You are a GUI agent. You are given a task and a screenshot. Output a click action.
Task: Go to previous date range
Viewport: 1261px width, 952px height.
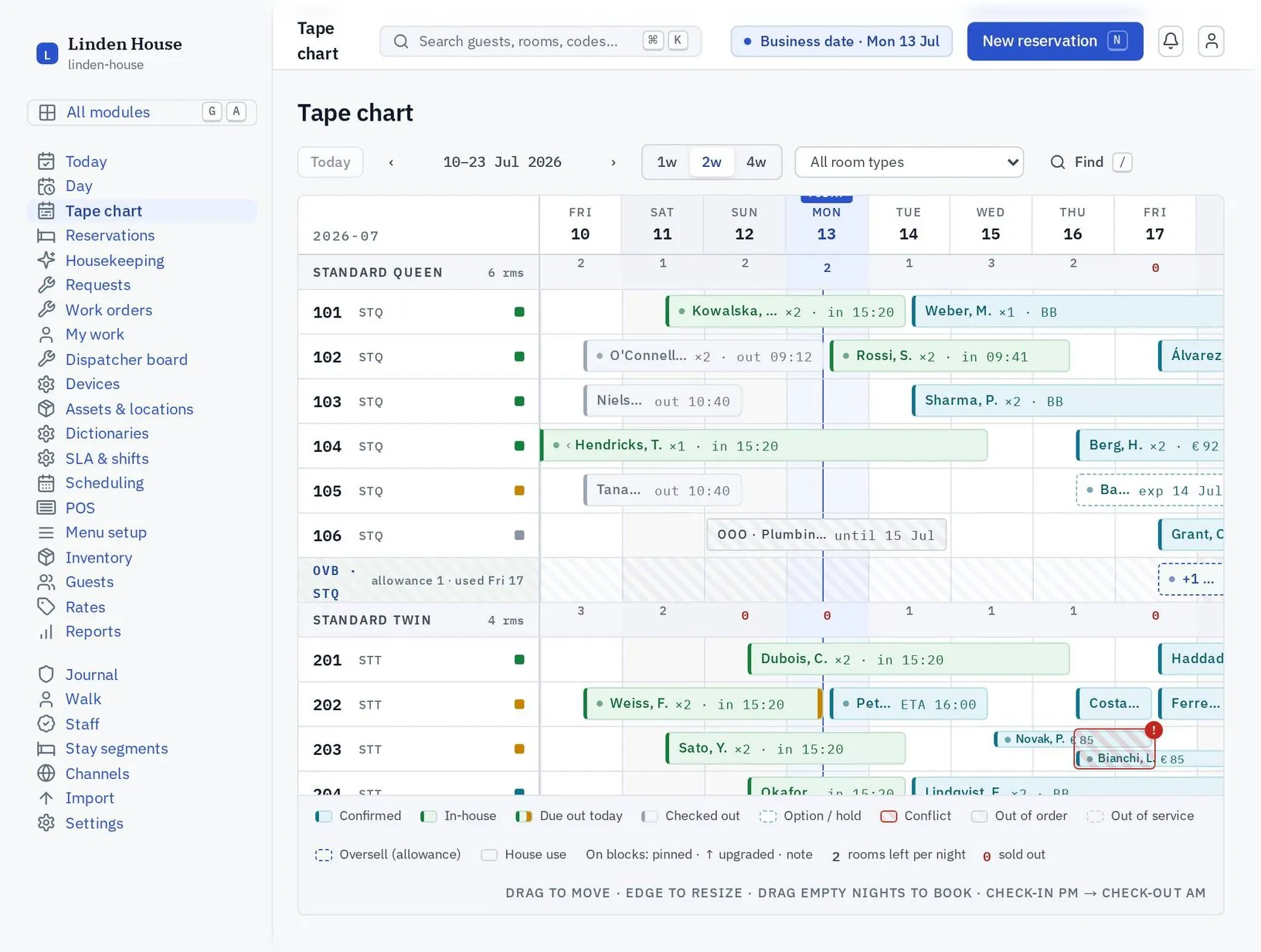click(391, 162)
